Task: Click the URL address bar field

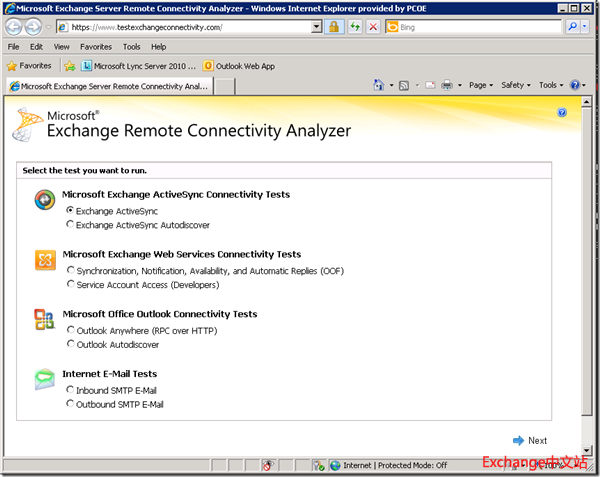Action: (190, 27)
